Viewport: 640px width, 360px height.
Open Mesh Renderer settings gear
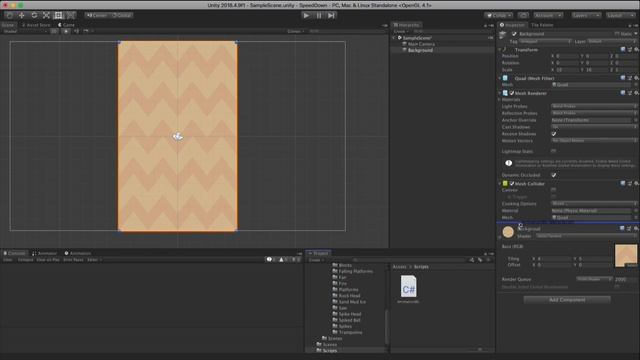[x=636, y=93]
